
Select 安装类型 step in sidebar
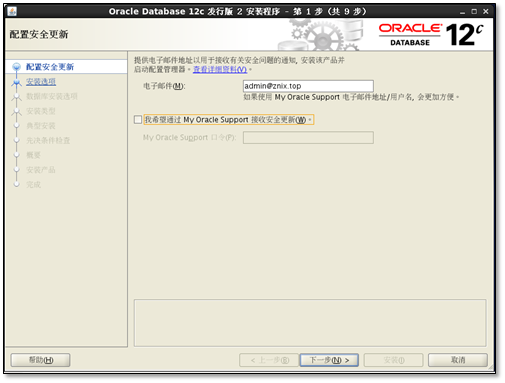pos(41,111)
